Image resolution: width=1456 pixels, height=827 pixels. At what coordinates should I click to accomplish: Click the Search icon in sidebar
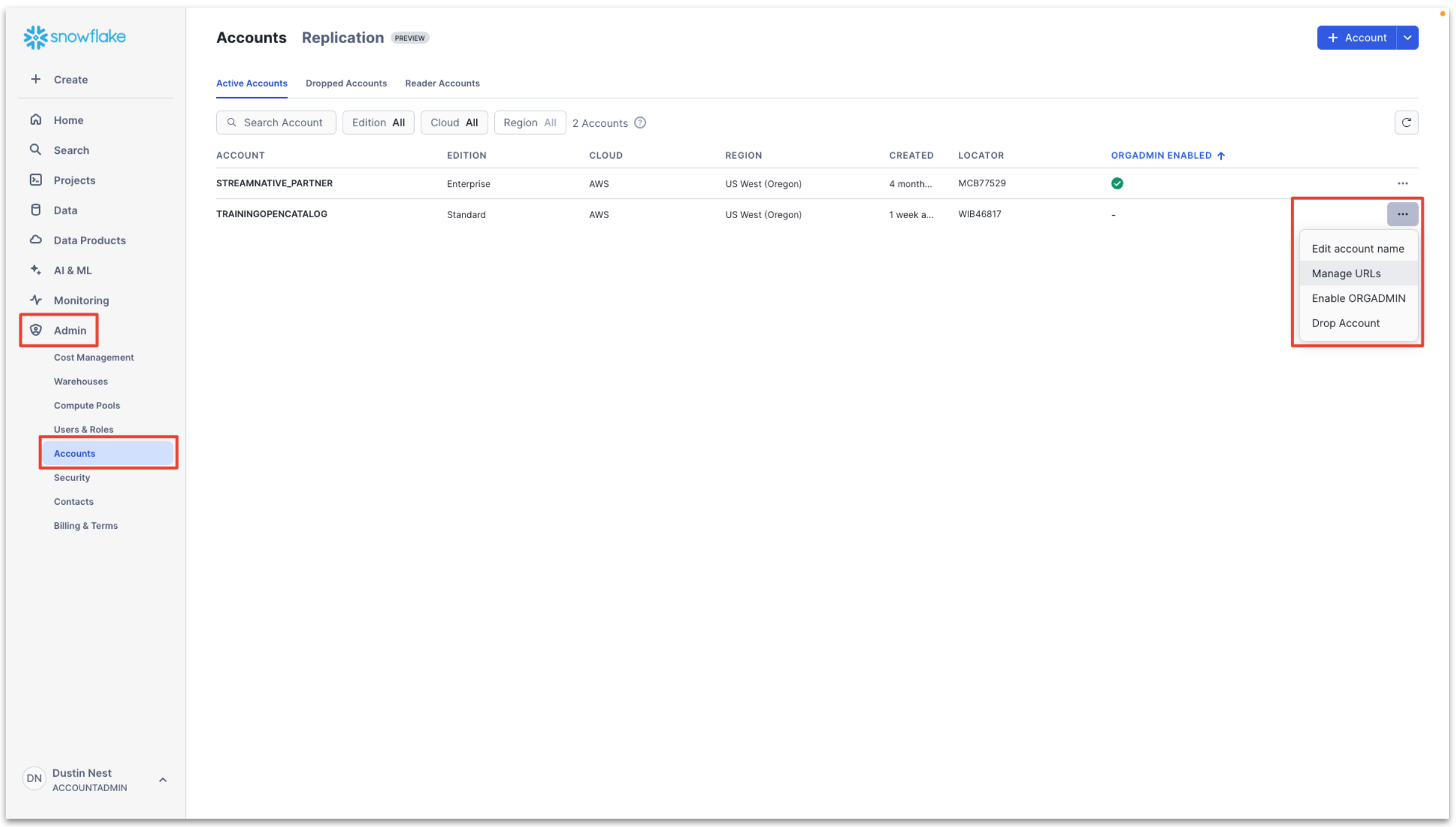point(34,150)
